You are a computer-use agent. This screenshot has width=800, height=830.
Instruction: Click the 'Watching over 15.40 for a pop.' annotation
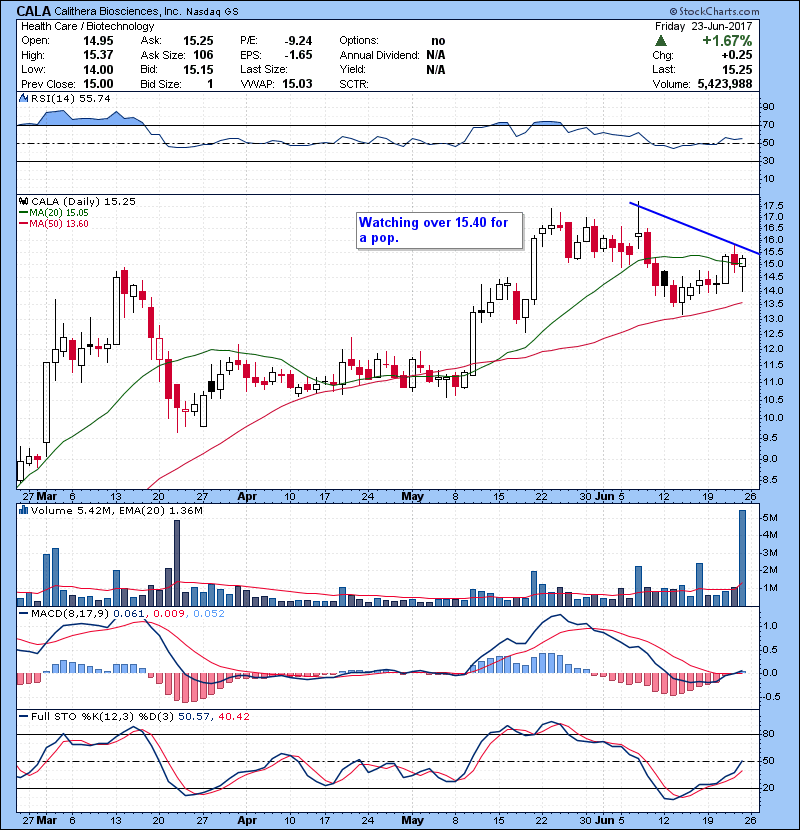tap(439, 230)
